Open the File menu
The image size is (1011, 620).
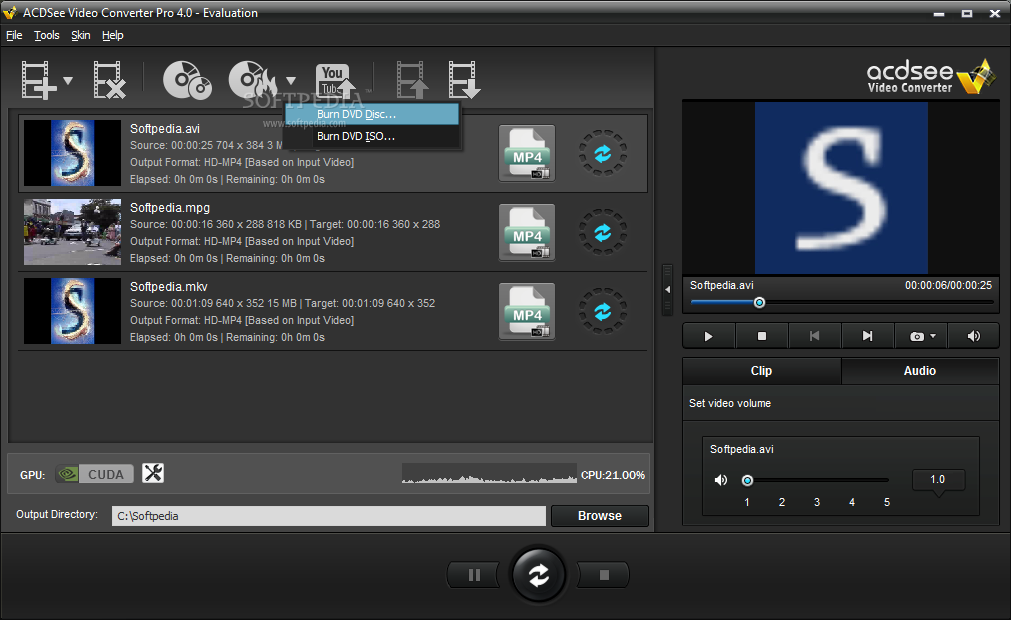pyautogui.click(x=14, y=35)
